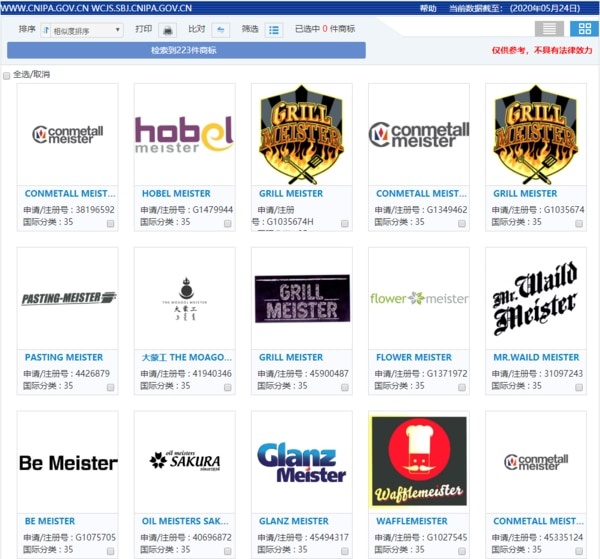This screenshot has height=559, width=600.
Task: Click the 检索到223件商标 results bar
Action: (186, 50)
